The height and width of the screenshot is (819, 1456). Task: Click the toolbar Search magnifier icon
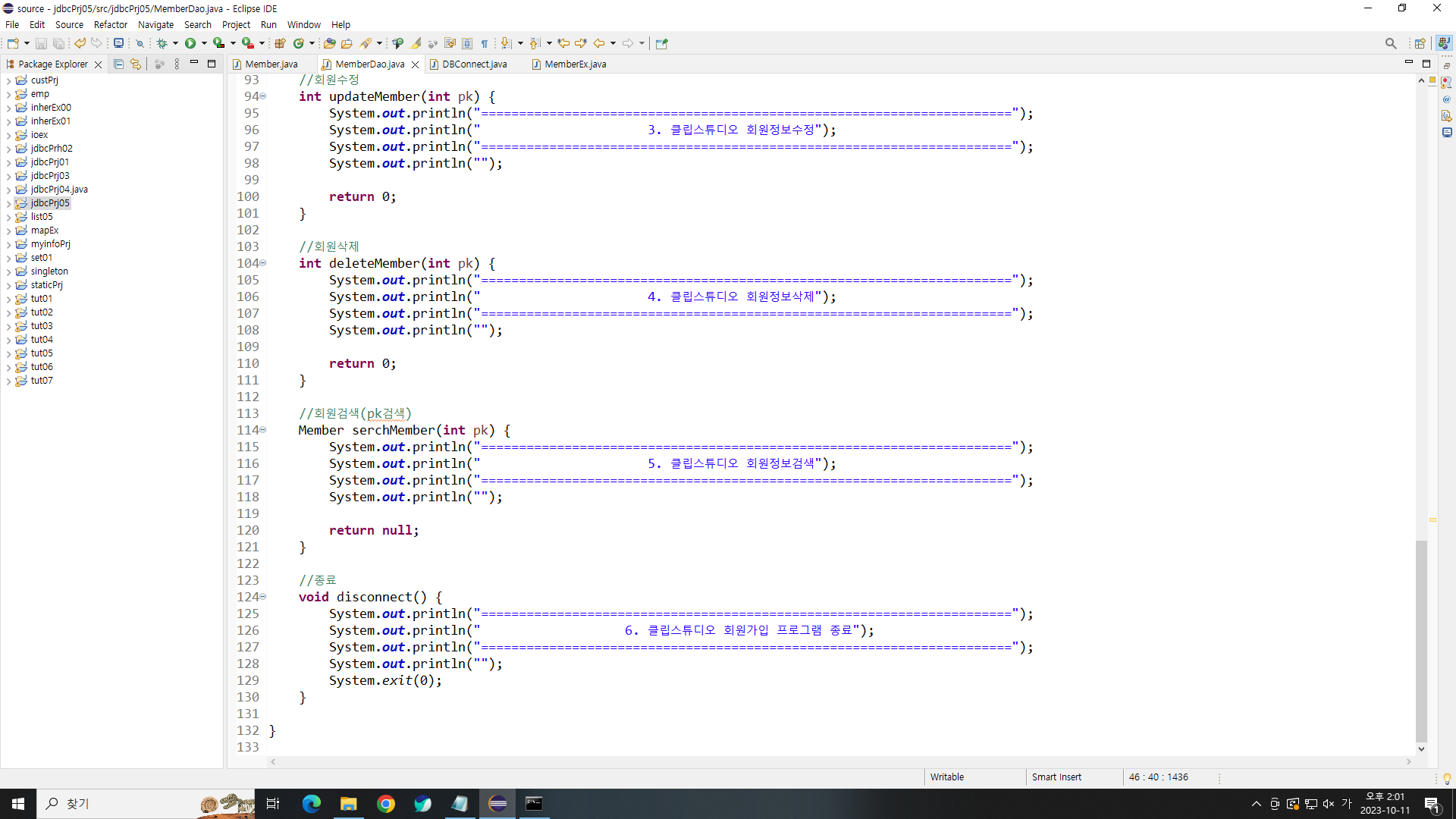click(x=1390, y=43)
